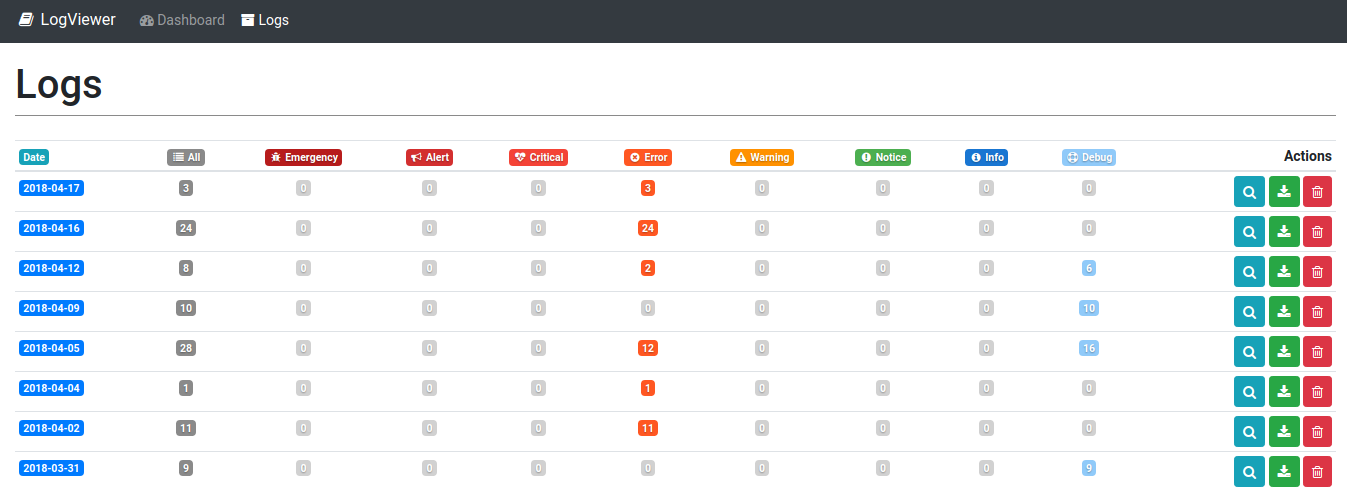This screenshot has width=1347, height=491.
Task: Click All count 28 for 2018-04-05
Action: pos(186,348)
